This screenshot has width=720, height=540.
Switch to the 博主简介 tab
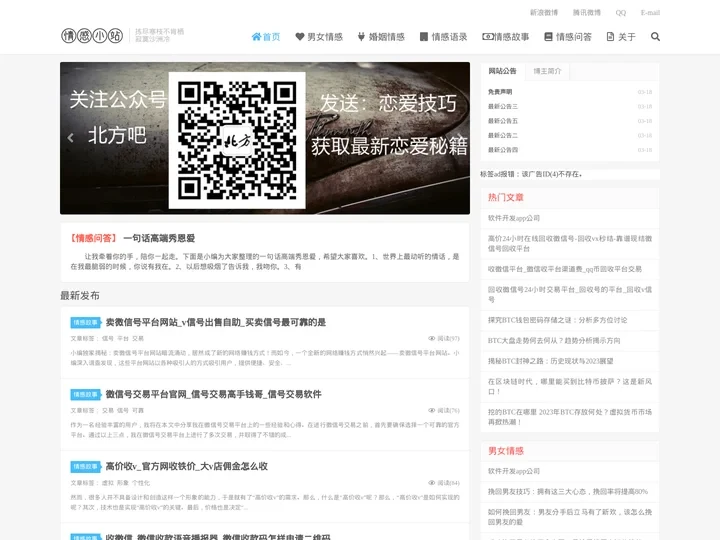point(547,71)
